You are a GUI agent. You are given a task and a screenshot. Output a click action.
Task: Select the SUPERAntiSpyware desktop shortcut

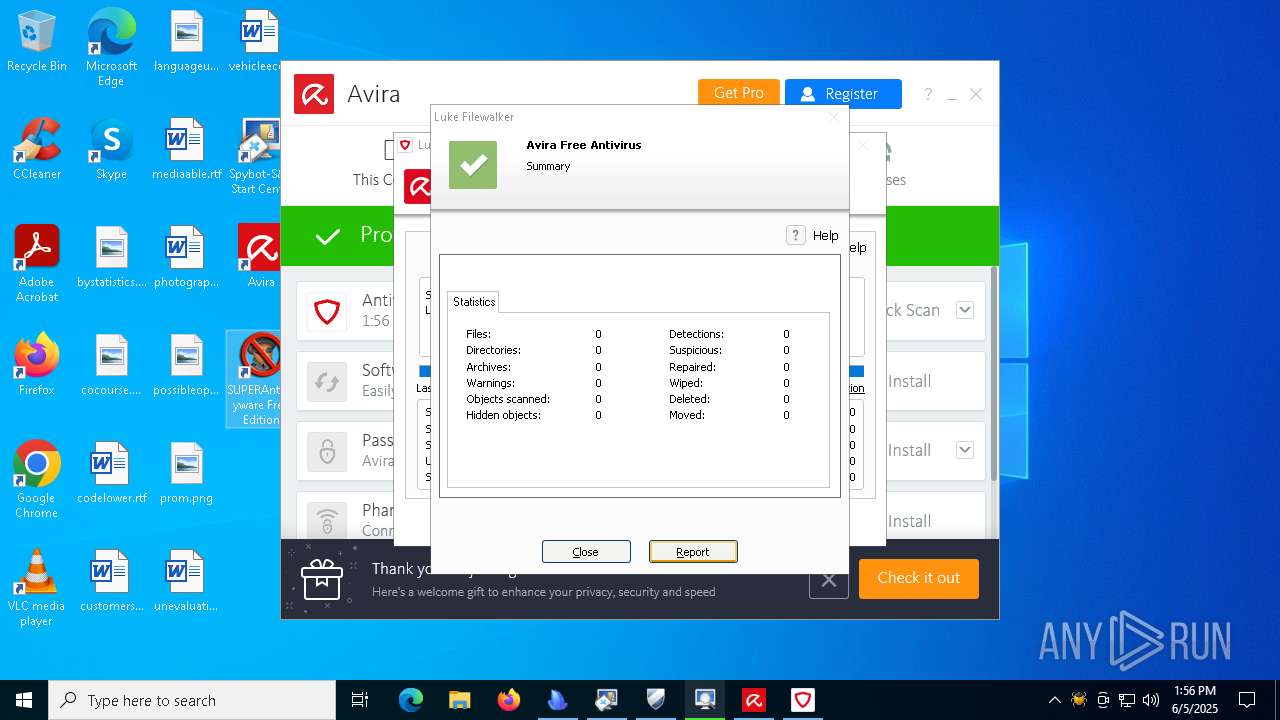[255, 379]
